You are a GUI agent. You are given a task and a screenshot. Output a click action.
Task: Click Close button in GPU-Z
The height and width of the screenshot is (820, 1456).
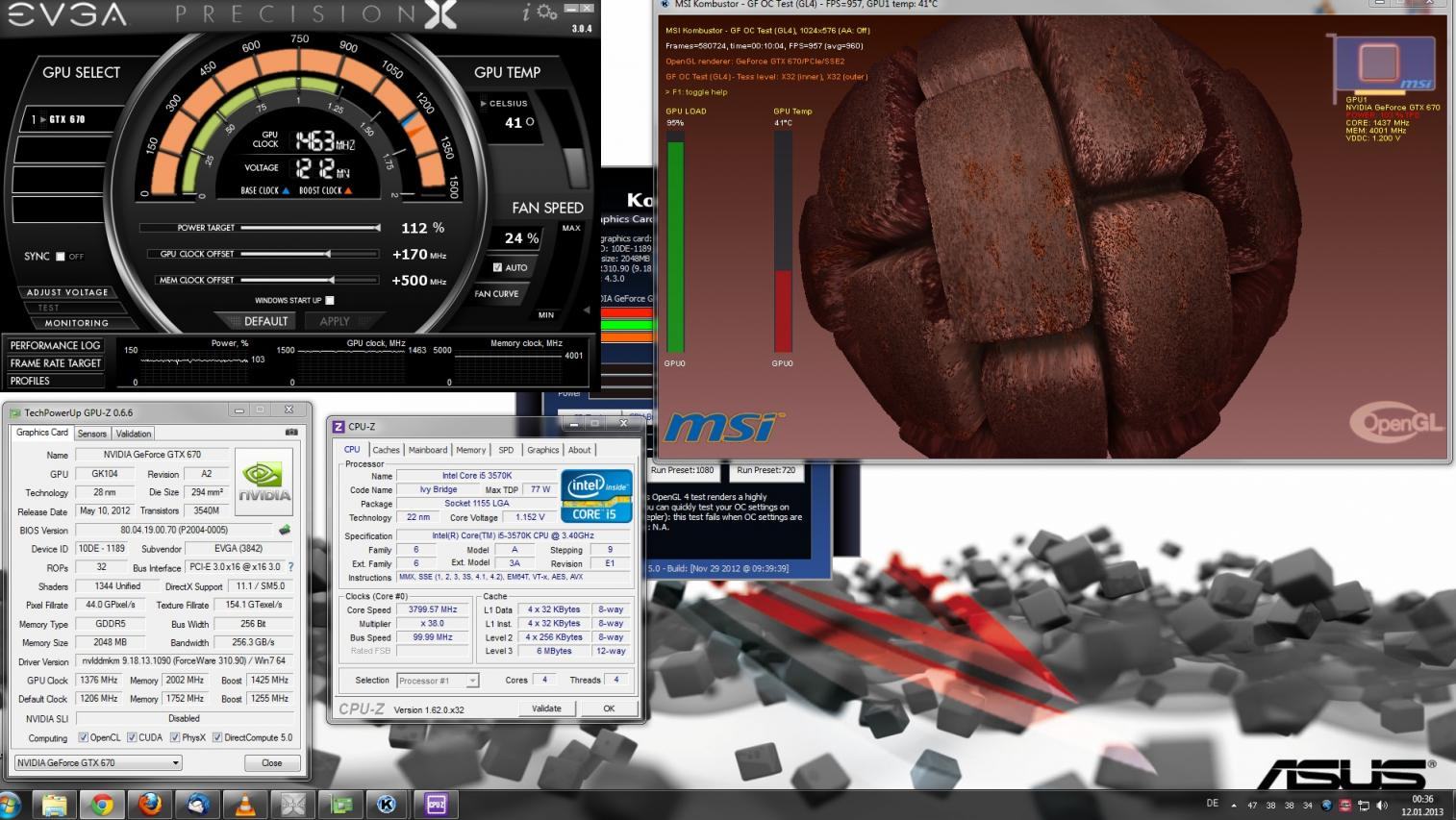[x=272, y=762]
